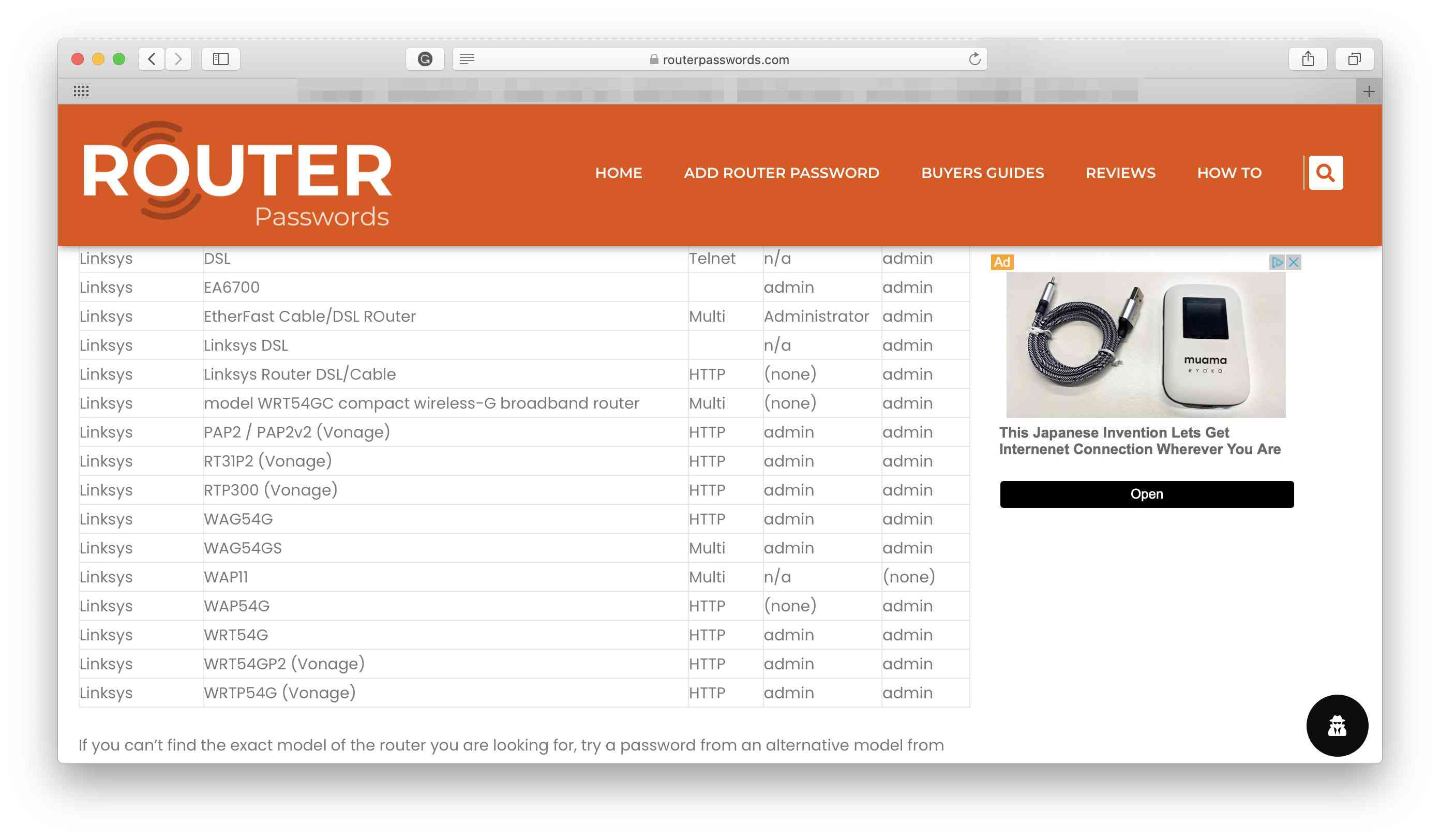Click the BUYERS GUIDES tab
This screenshot has height=840, width=1440.
click(x=982, y=173)
